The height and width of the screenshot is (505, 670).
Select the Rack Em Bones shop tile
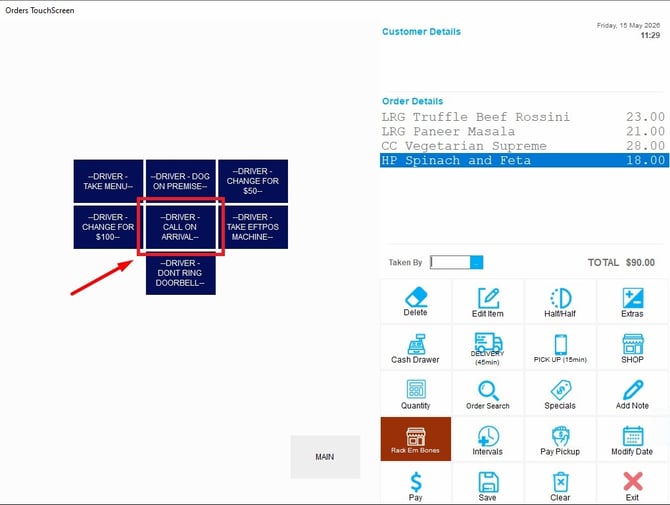pos(415,439)
